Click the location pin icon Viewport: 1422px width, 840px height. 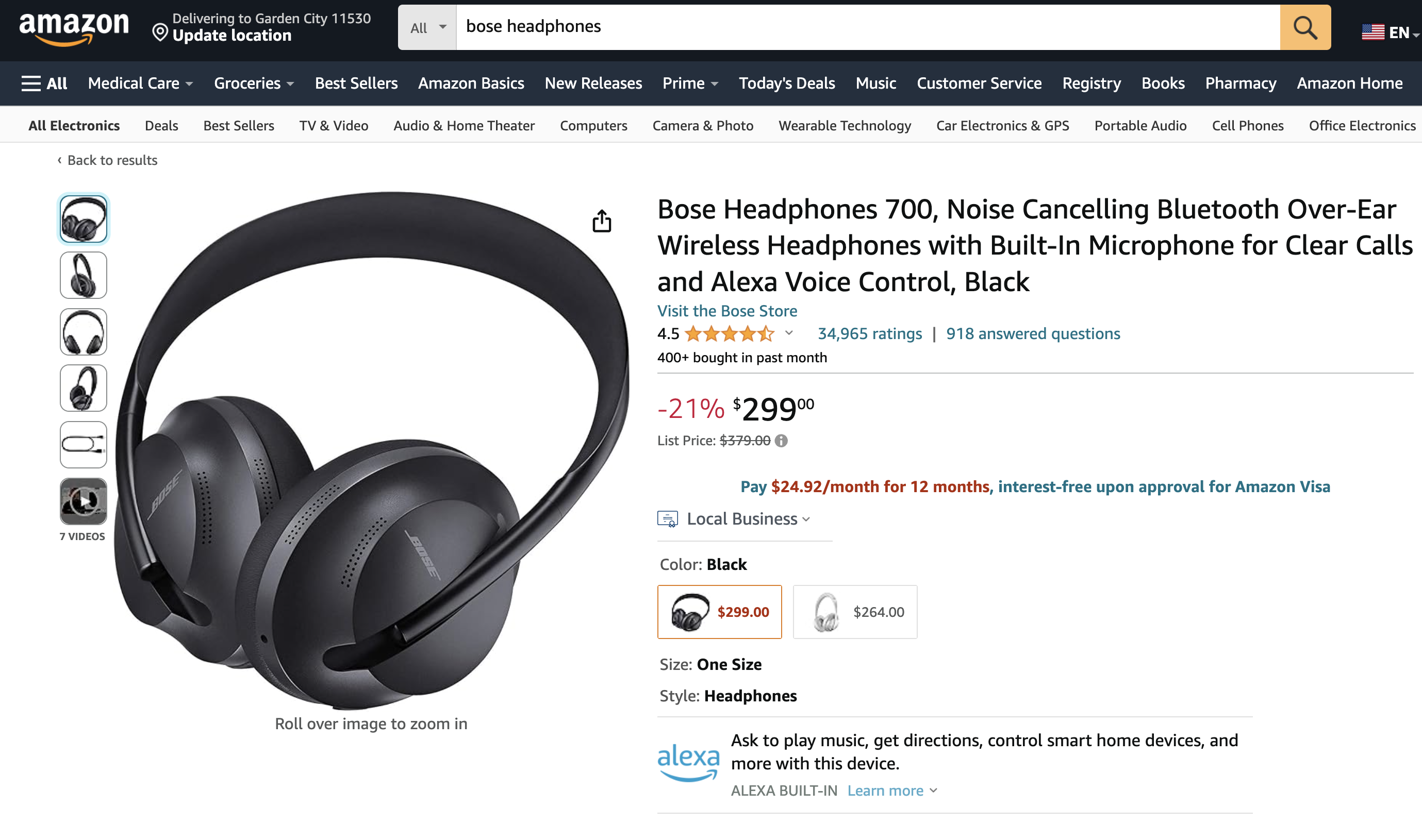[x=160, y=32]
